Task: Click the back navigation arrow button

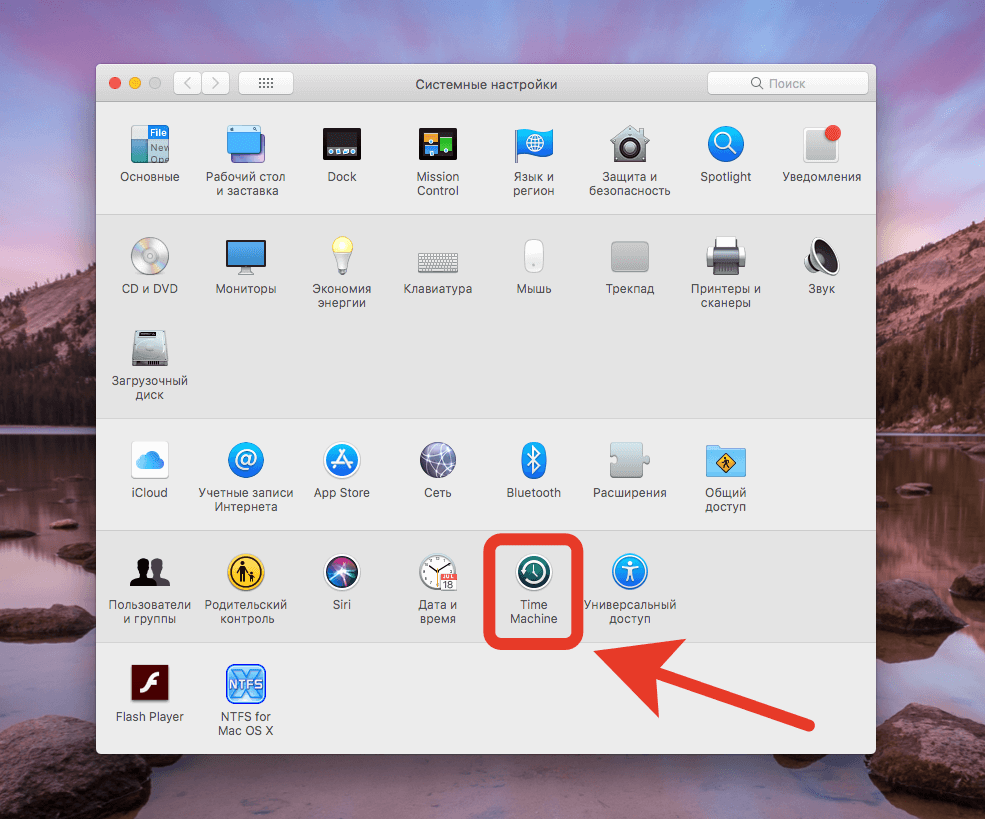Action: [x=188, y=84]
